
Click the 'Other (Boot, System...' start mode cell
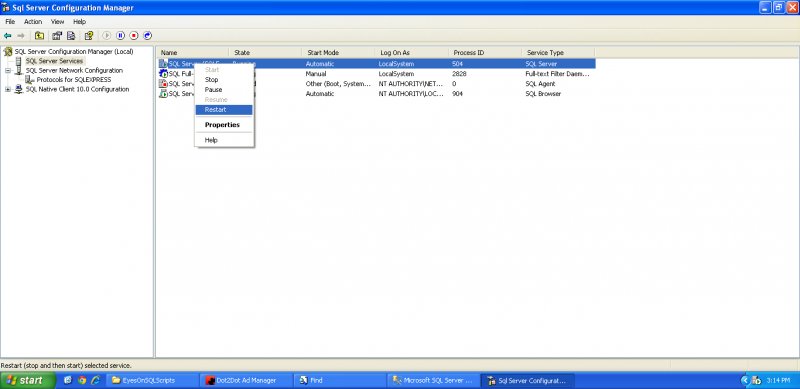point(338,84)
